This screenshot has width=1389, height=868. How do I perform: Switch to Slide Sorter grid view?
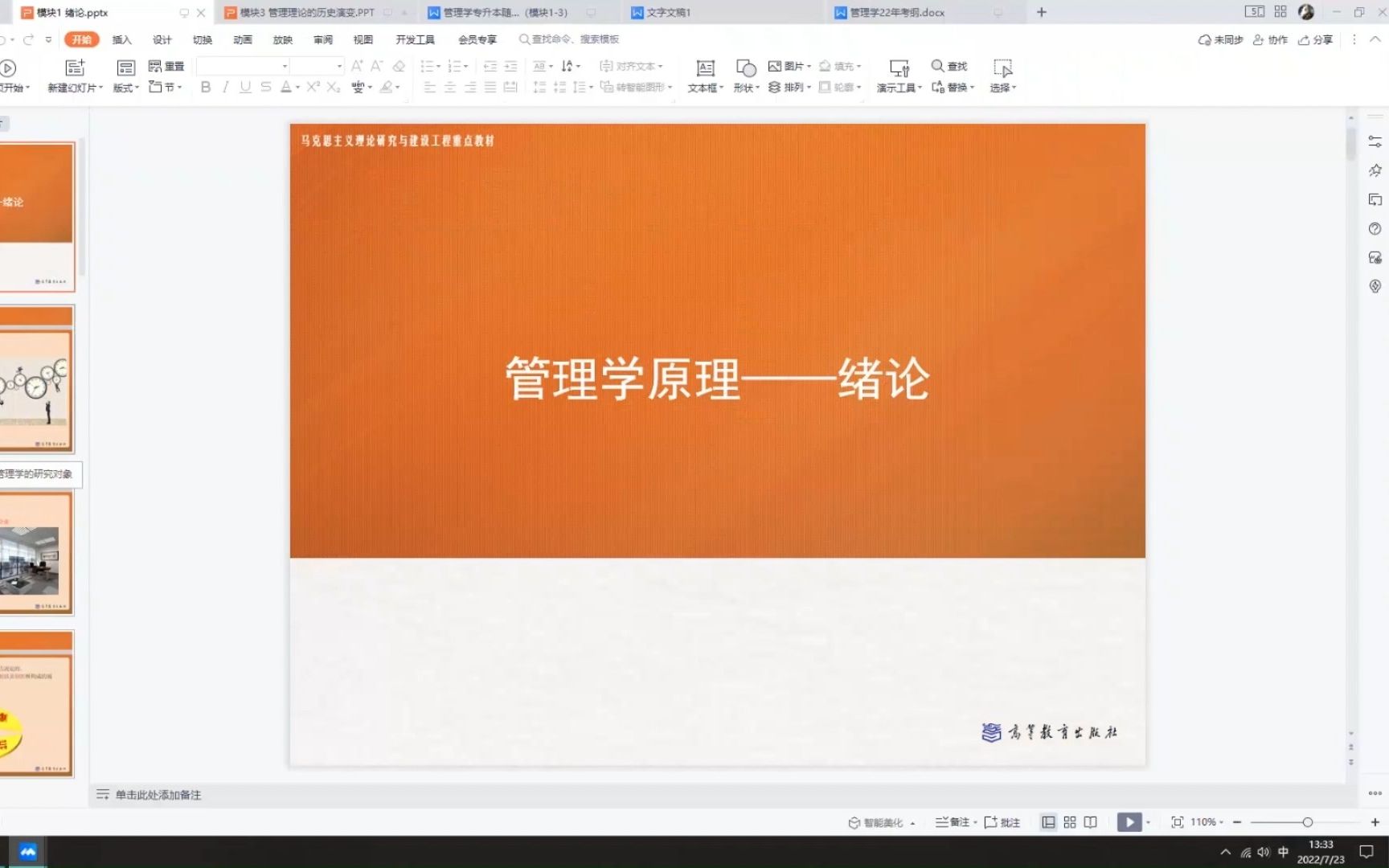click(x=1070, y=822)
